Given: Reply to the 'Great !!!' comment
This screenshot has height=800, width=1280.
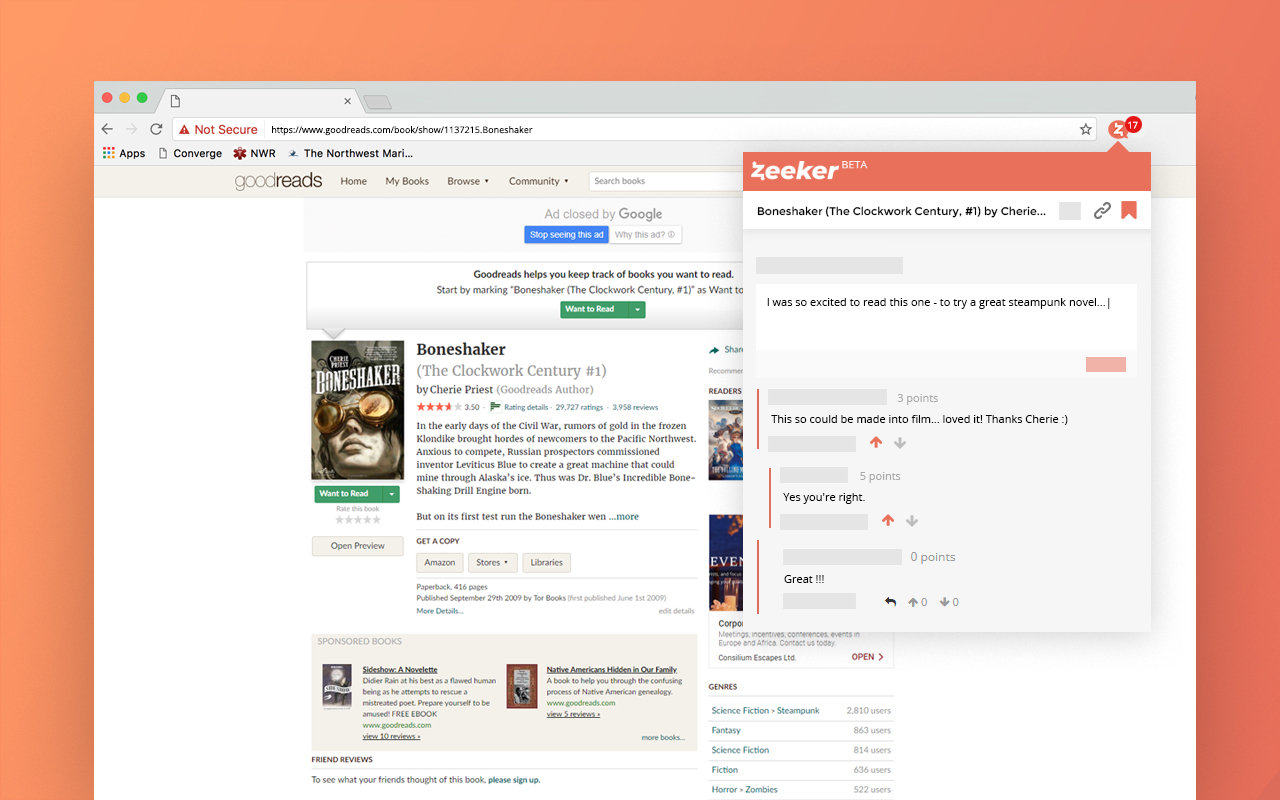Looking at the screenshot, I should pos(890,602).
